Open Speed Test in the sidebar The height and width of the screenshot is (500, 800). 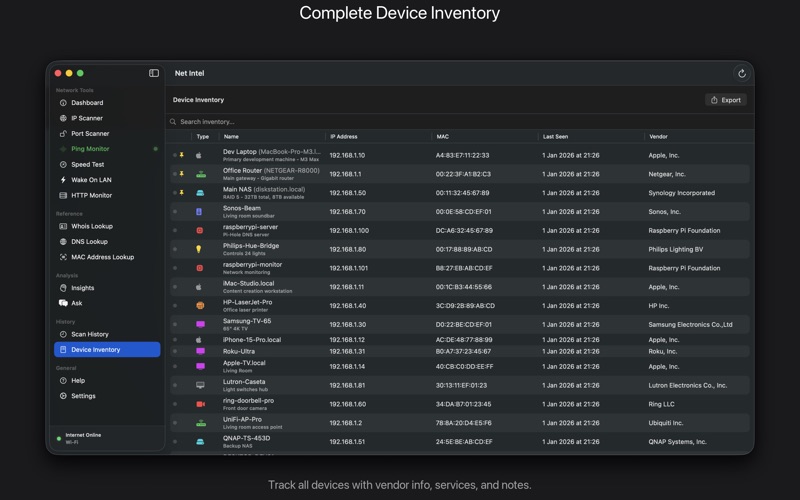click(107, 164)
